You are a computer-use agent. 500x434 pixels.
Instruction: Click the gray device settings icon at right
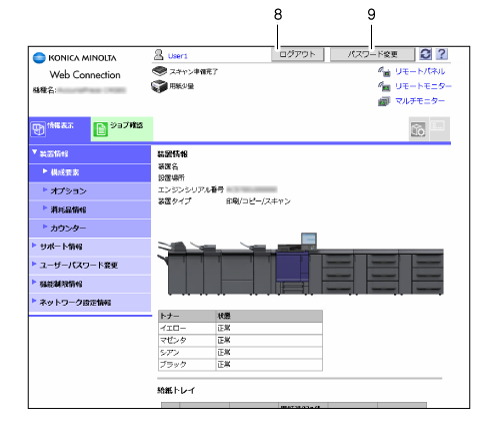tap(418, 130)
